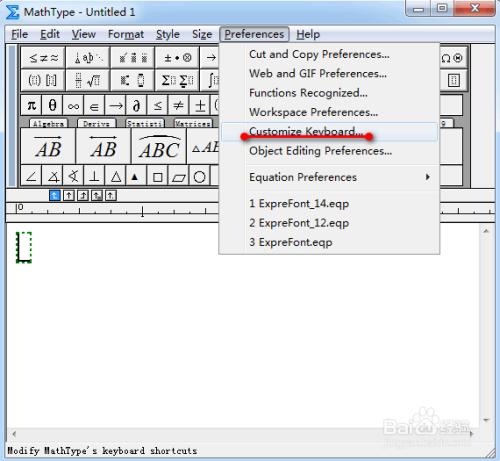
Task: Select the relational-aligned tab stop
Action: coord(97,195)
